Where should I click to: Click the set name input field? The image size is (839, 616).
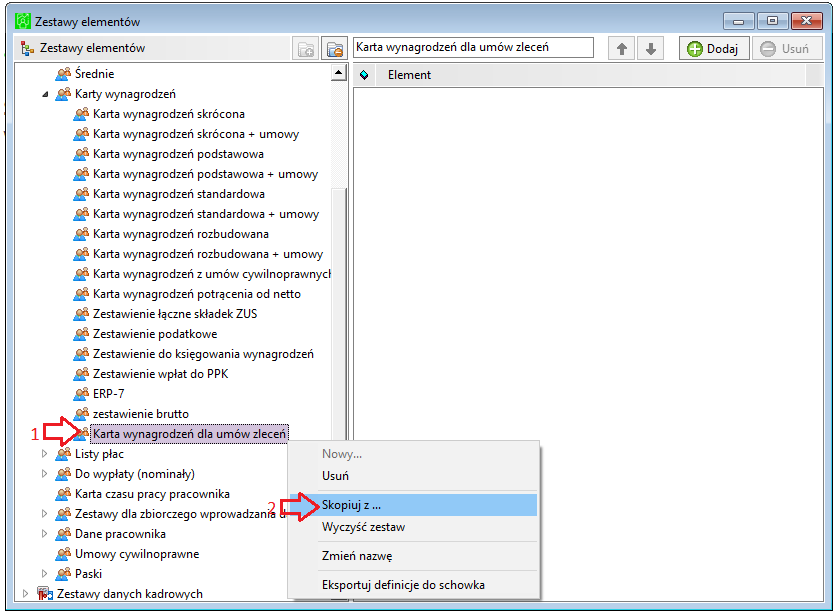point(474,47)
